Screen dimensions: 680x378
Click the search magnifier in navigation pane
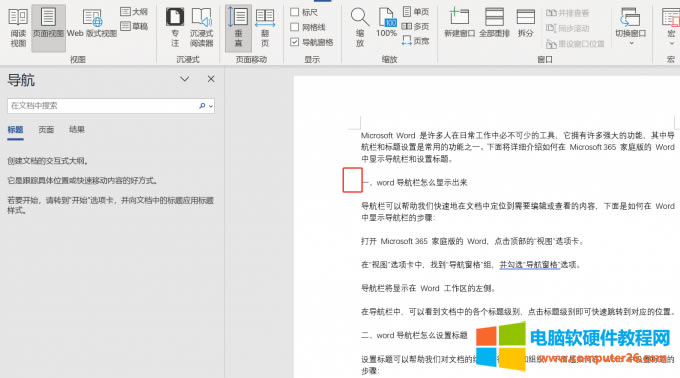pos(202,105)
